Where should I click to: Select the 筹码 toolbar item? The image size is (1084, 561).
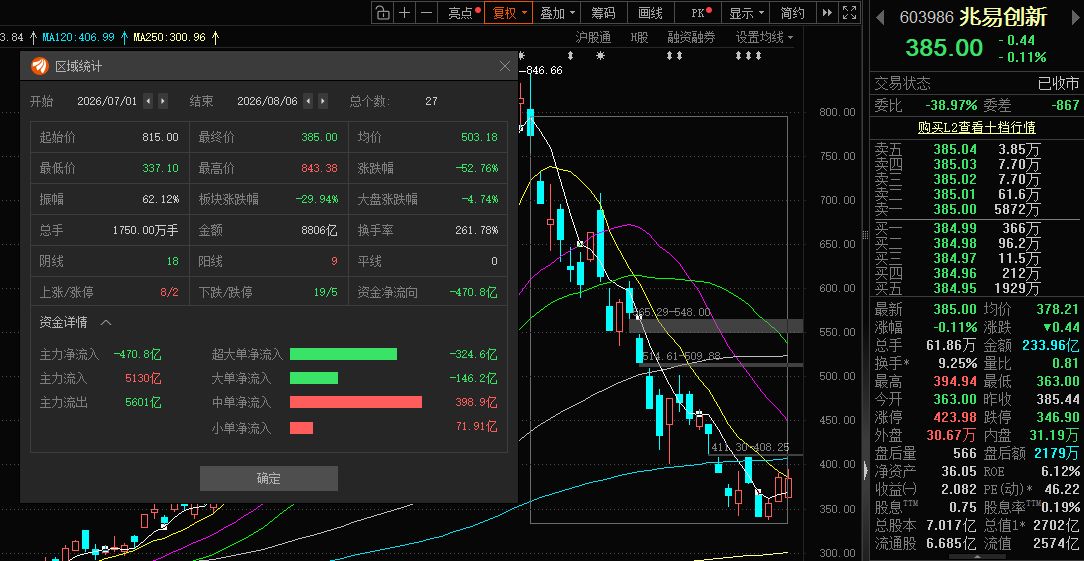[603, 12]
